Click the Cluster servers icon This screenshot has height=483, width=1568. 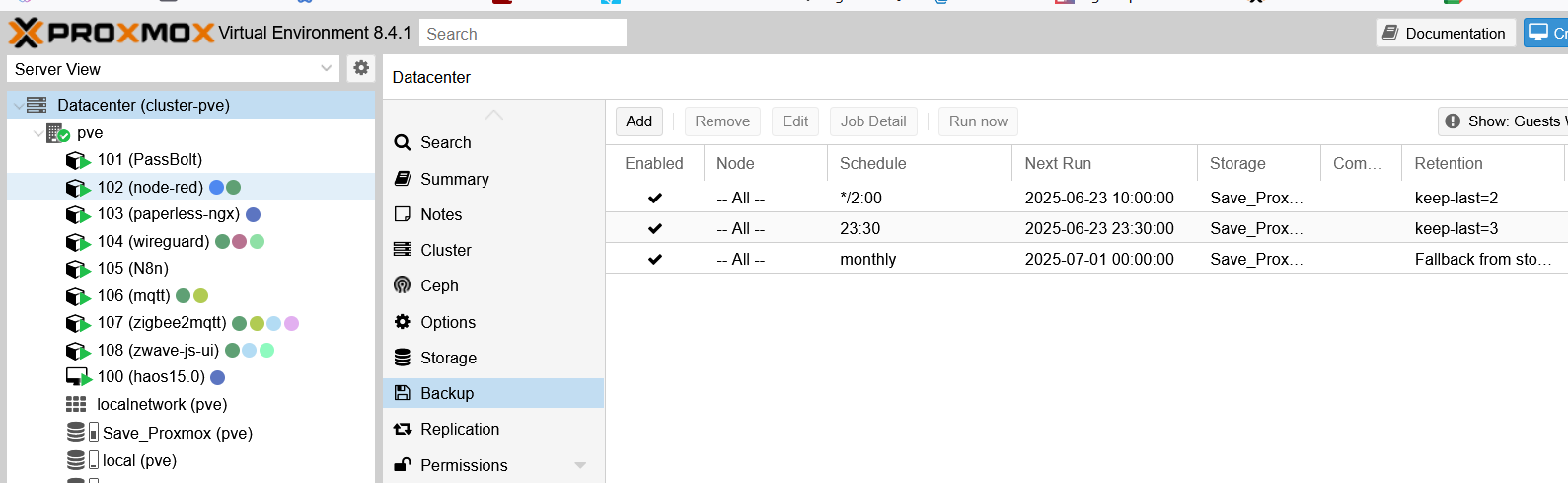point(403,250)
